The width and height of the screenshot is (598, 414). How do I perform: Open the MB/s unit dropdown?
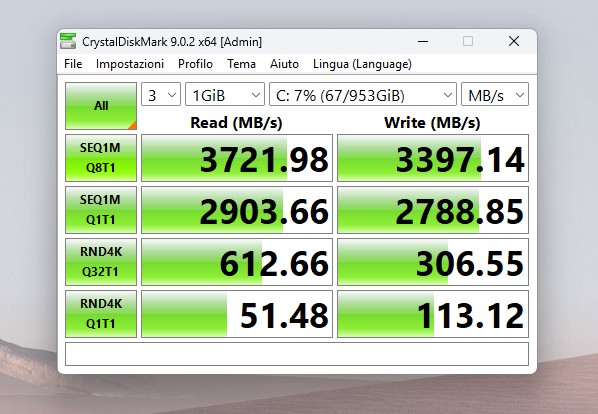click(495, 94)
